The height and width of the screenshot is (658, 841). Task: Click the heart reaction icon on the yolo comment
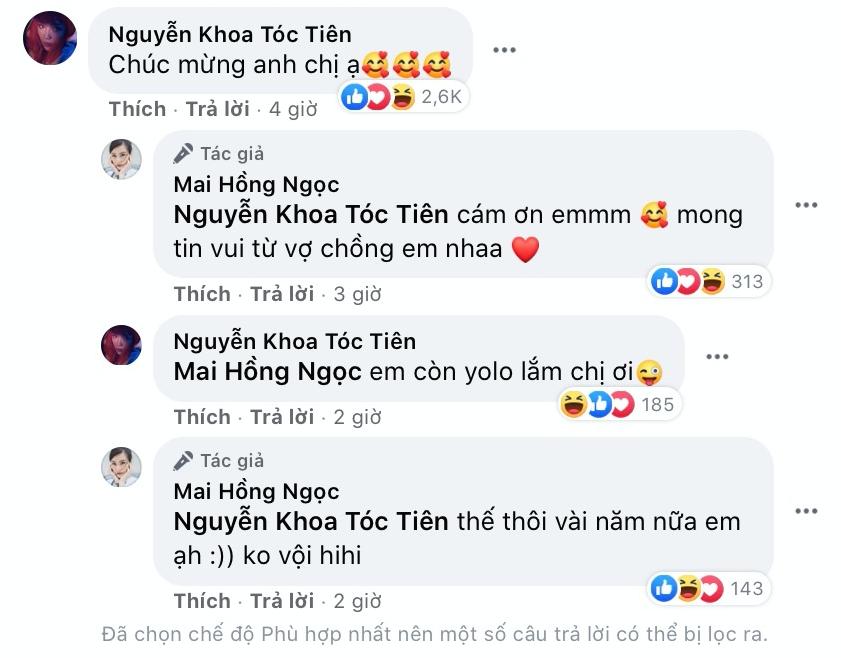click(620, 403)
